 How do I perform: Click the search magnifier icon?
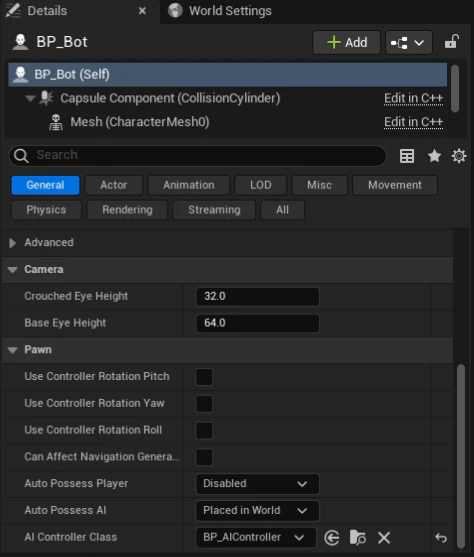pos(21,156)
